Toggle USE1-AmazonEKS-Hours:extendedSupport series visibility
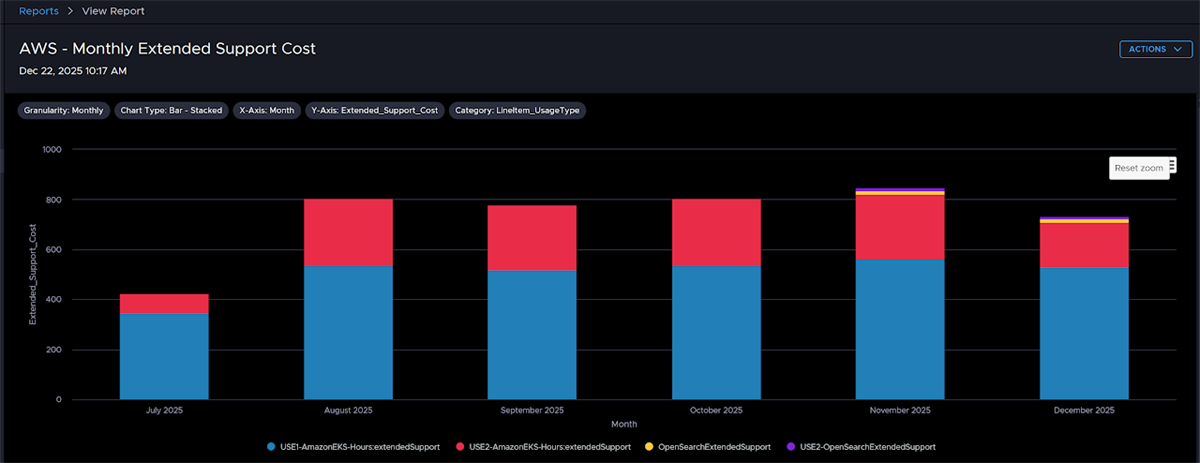This screenshot has width=1200, height=463. 359,446
